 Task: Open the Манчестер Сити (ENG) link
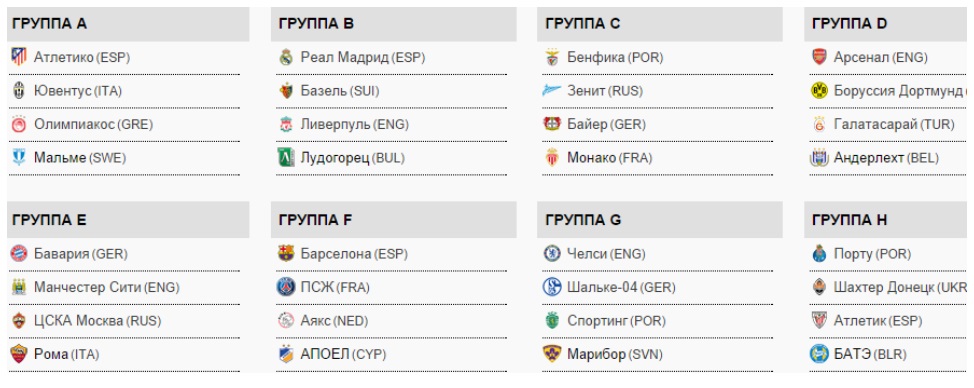pos(107,287)
